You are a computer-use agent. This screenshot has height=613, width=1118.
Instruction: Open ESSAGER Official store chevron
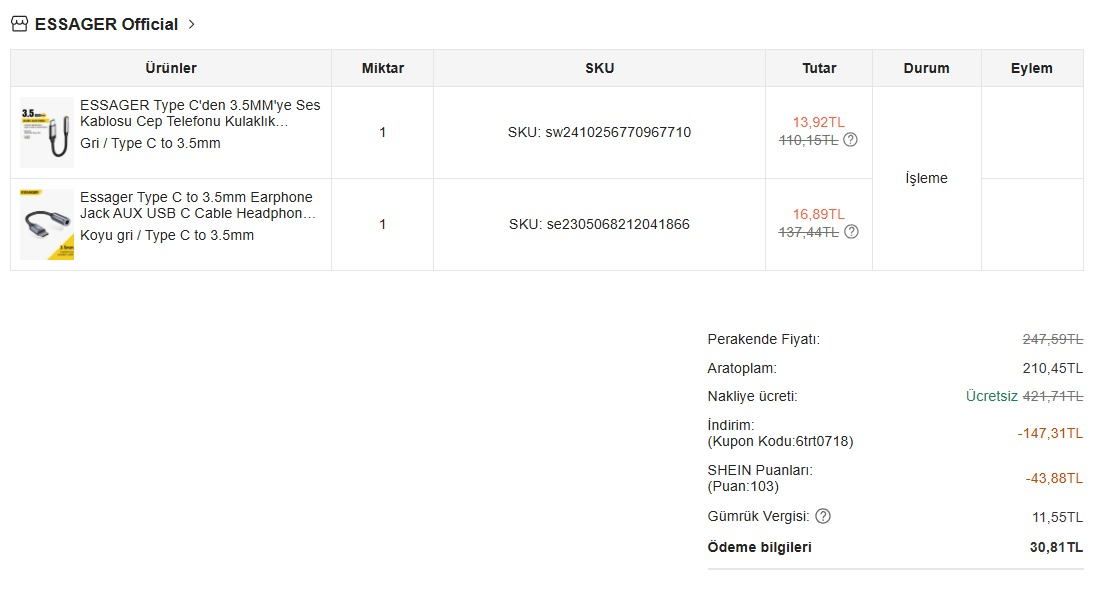pos(192,24)
